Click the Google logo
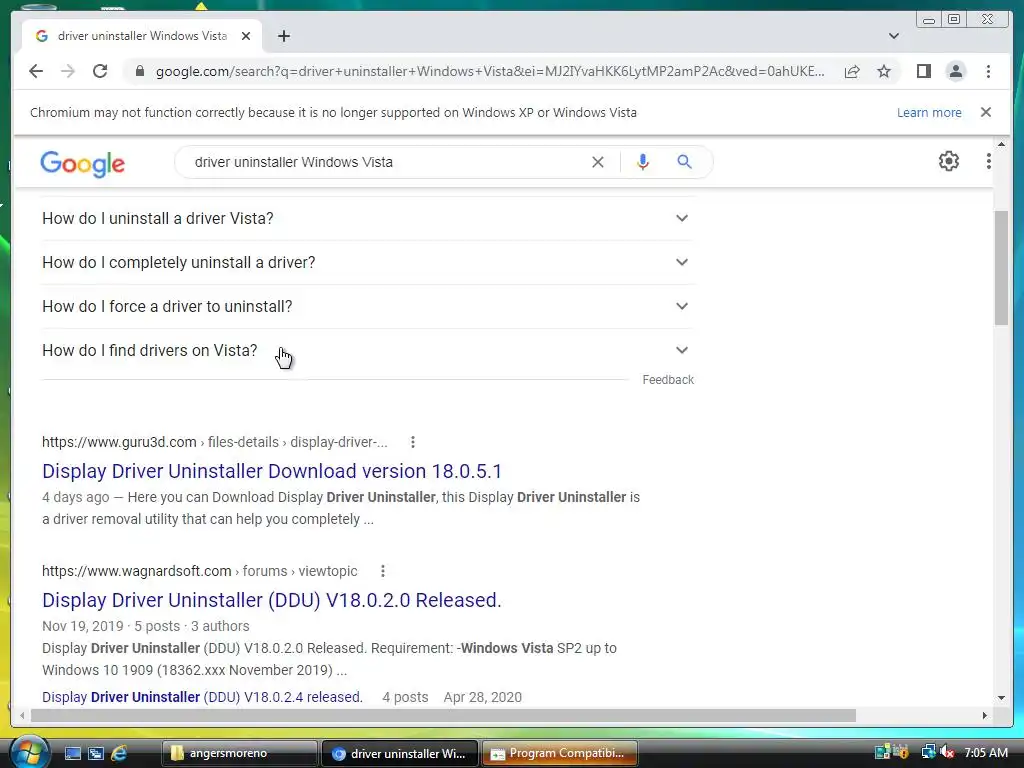1024x768 pixels. point(82,163)
